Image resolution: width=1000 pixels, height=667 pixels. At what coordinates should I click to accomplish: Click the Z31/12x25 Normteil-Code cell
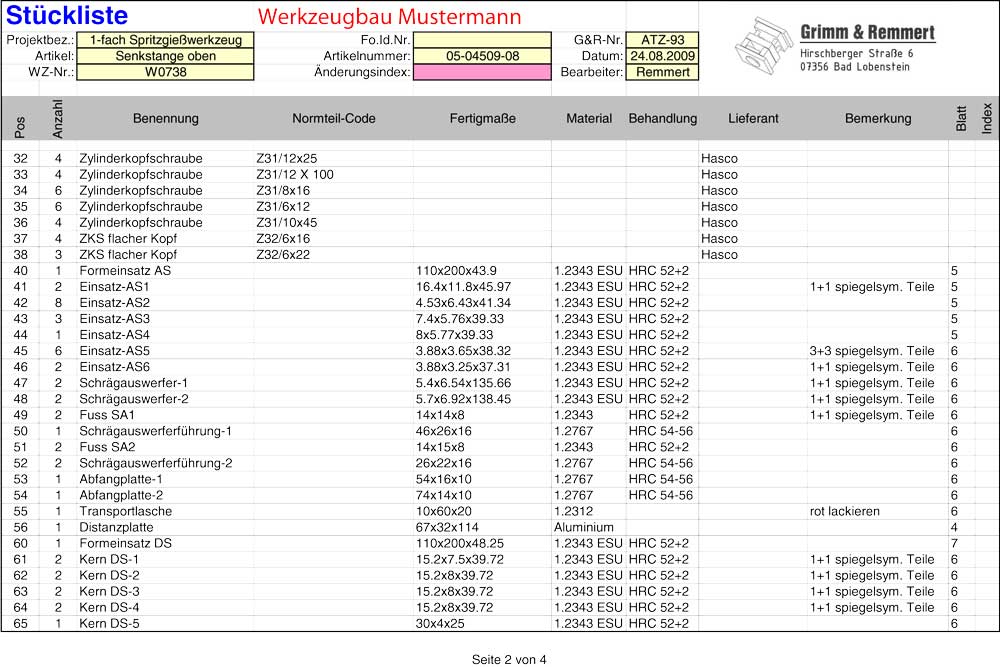(287, 159)
